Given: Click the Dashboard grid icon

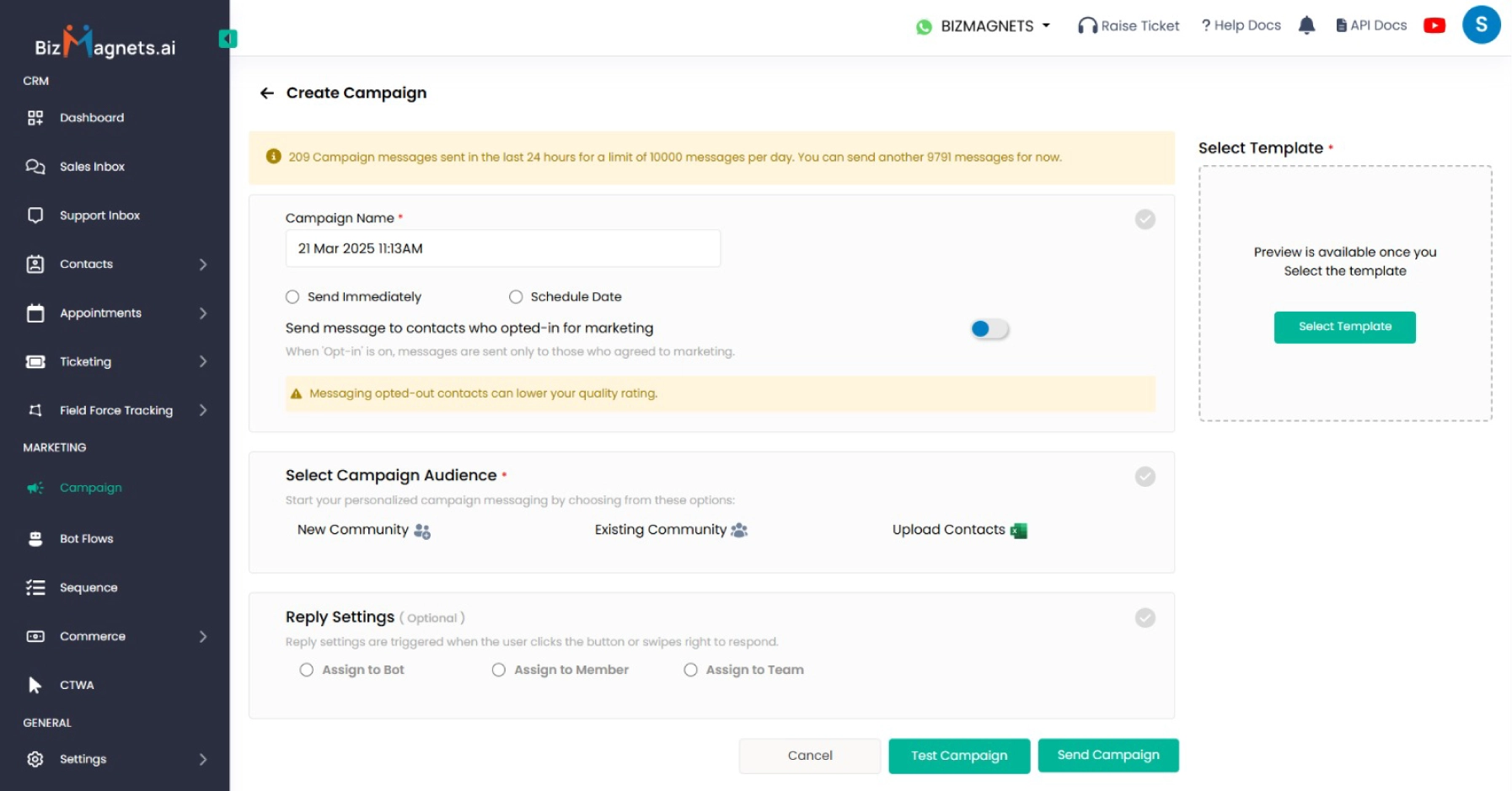Looking at the screenshot, I should pos(35,118).
